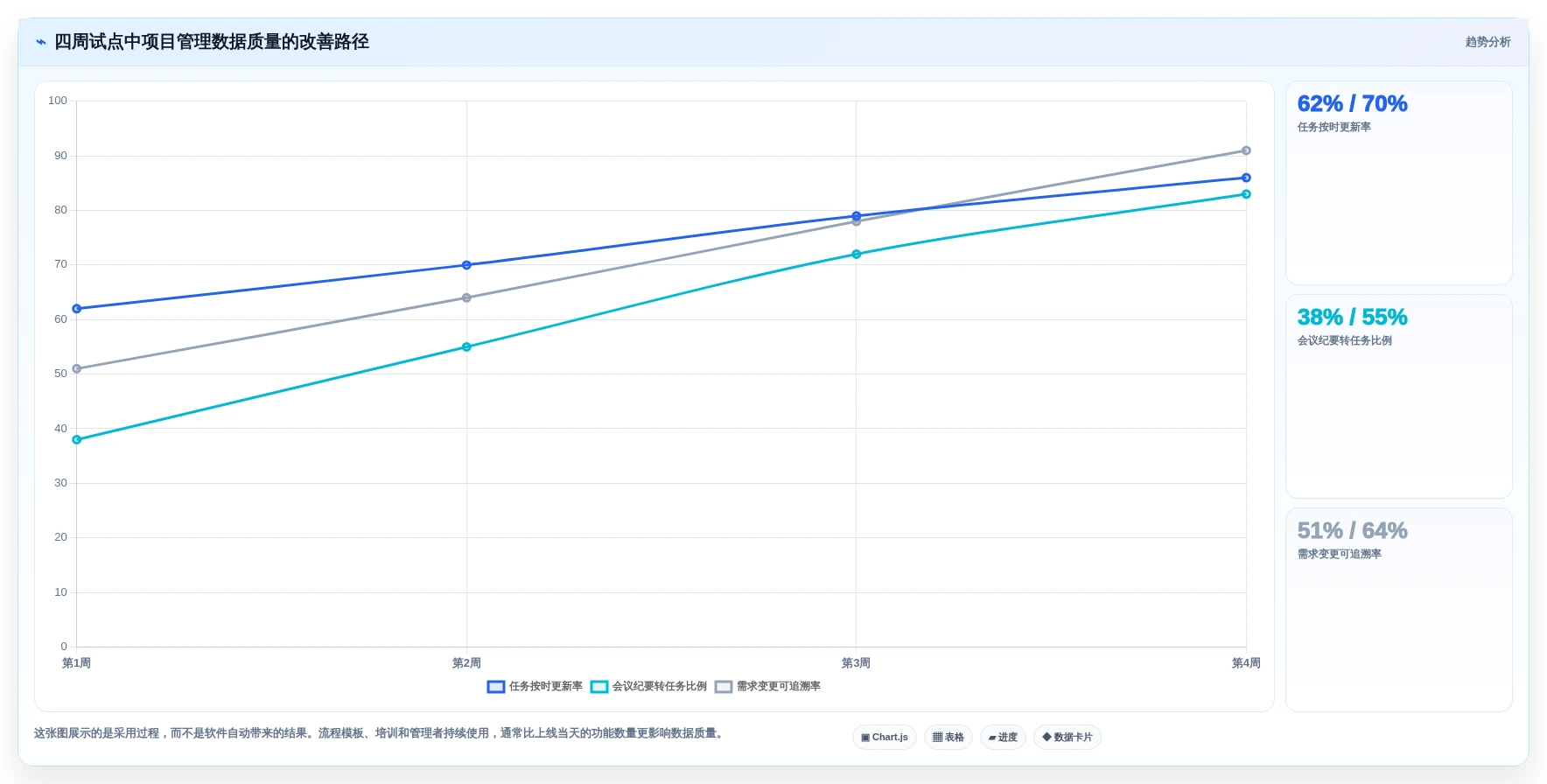Click the lightning icon beside the chart title

(40, 42)
